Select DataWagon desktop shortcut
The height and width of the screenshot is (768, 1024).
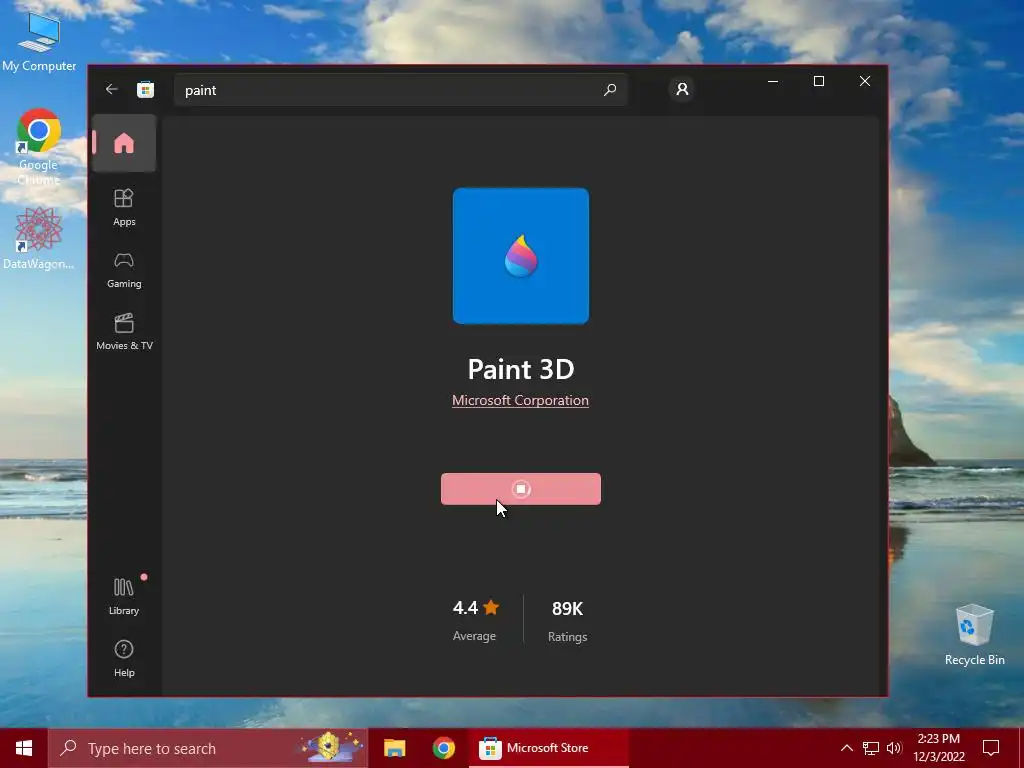39,238
